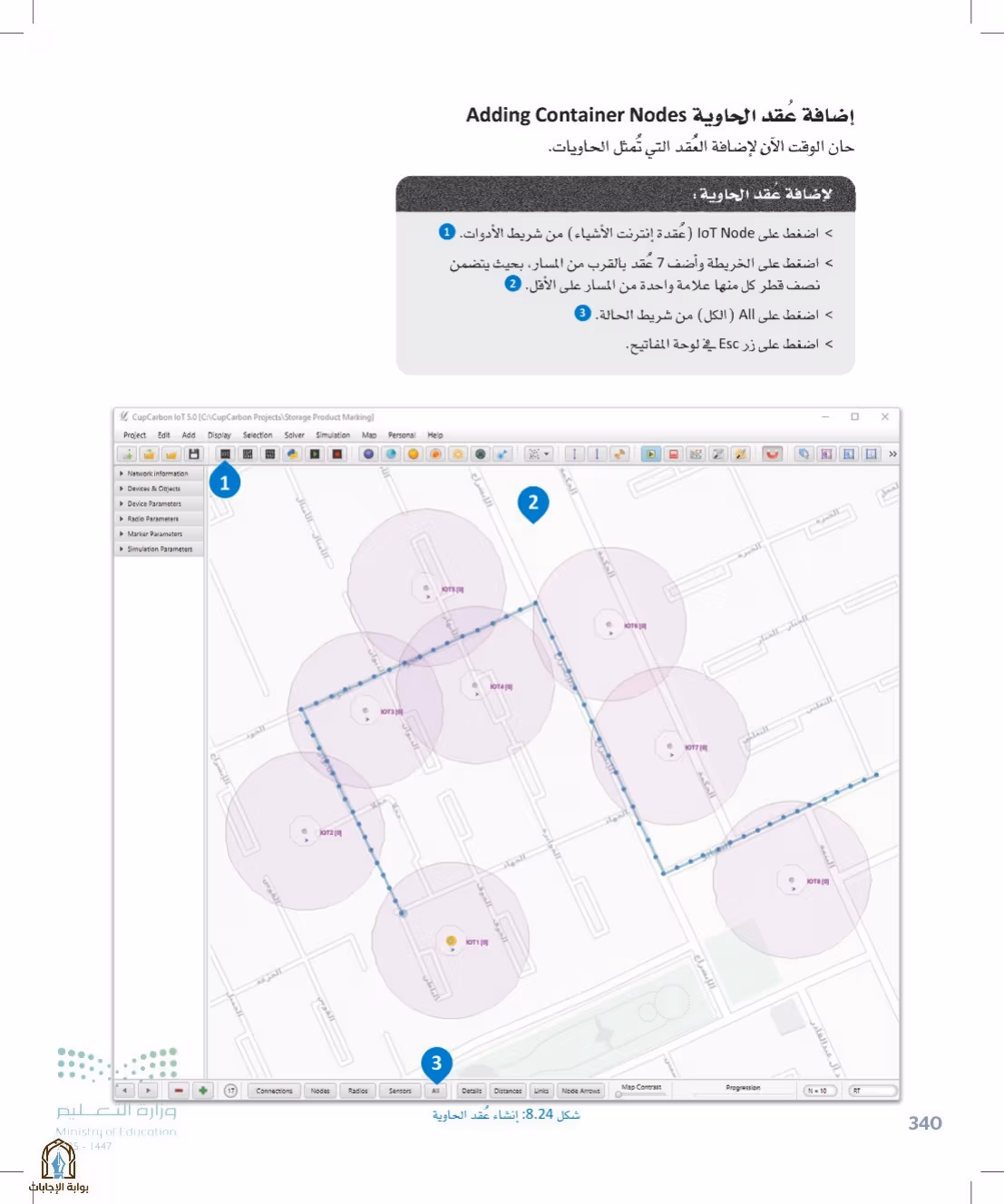1004x1204 pixels.
Task: Click the Save floppy disk icon
Action: (x=193, y=454)
